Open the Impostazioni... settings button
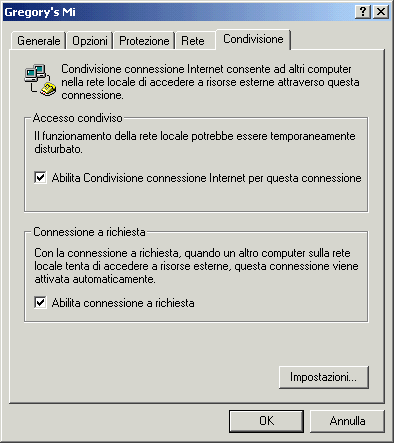The width and height of the screenshot is (394, 443). (x=323, y=377)
